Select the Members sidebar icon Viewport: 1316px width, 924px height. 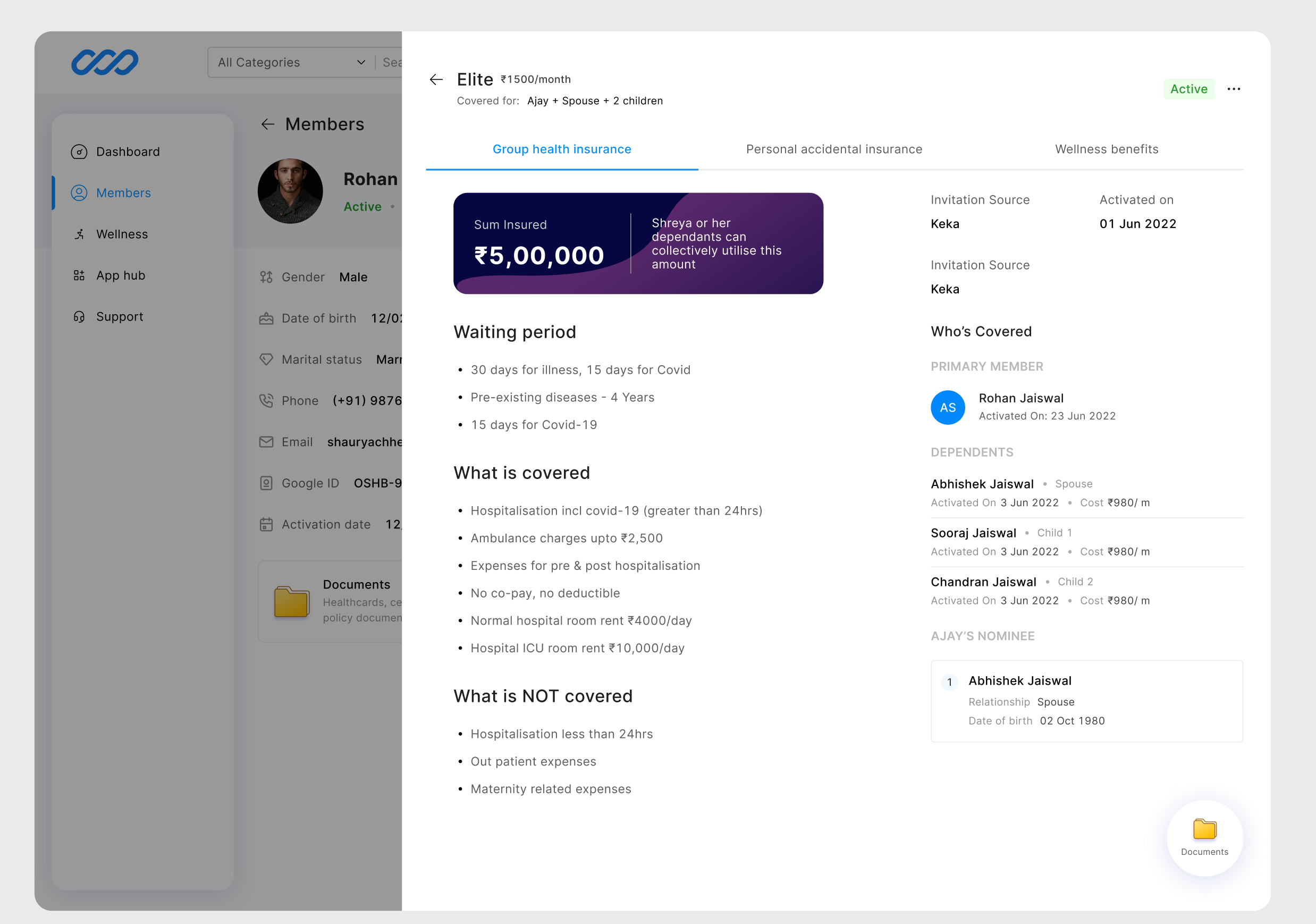pyautogui.click(x=80, y=192)
